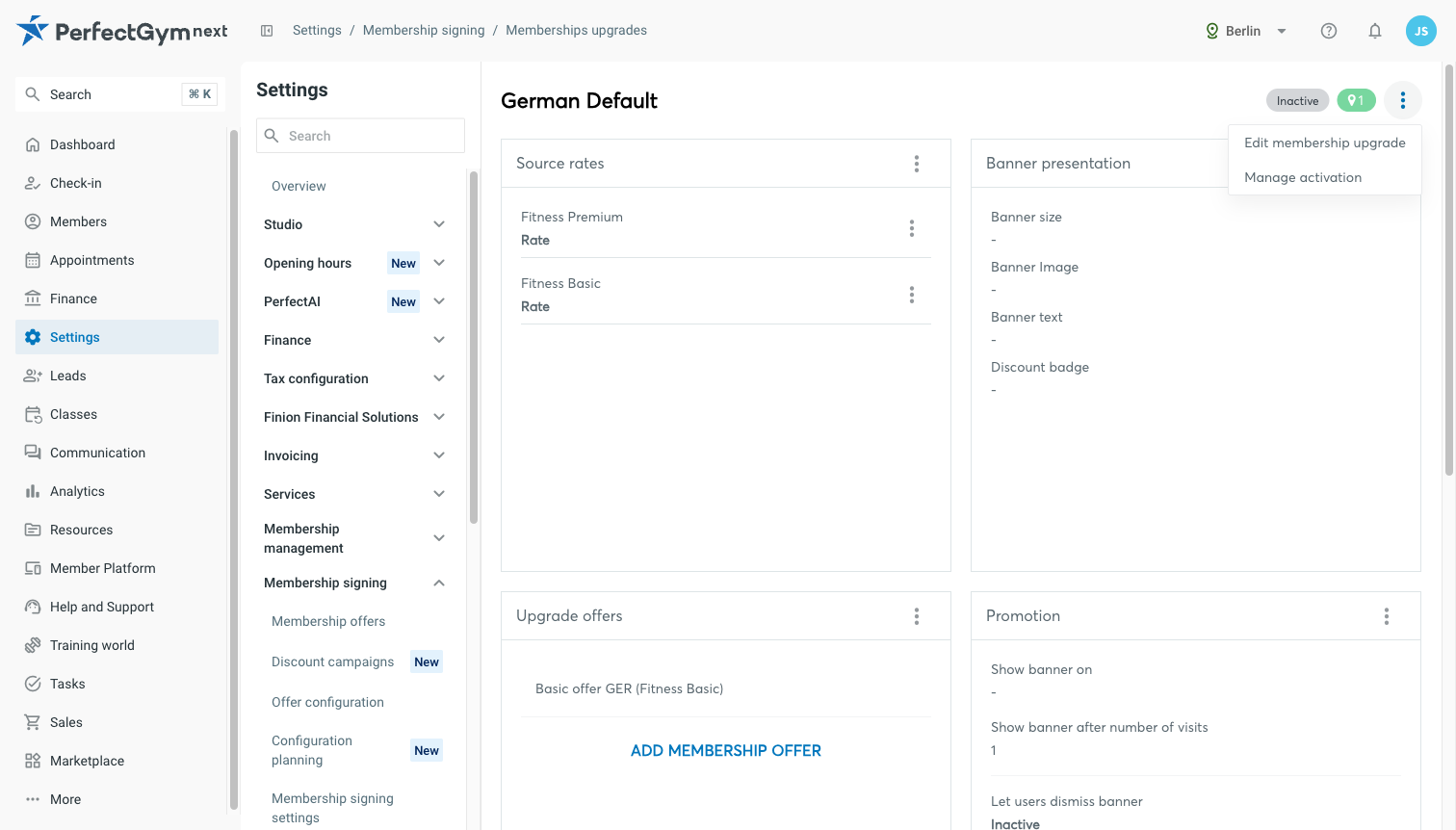
Task: Click the green location count badge
Action: click(x=1356, y=100)
